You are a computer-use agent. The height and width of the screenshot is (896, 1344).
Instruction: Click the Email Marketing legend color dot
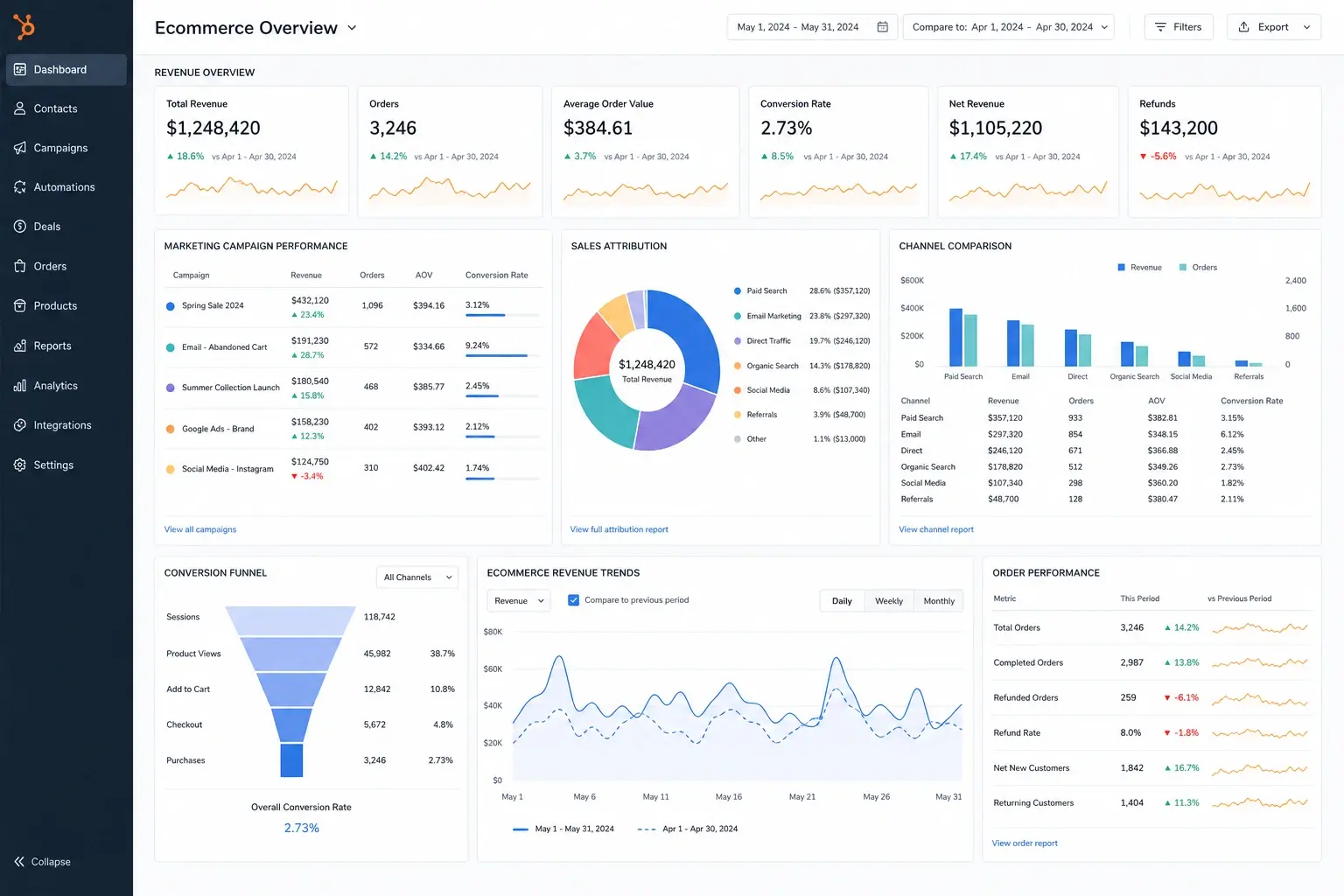(x=738, y=317)
